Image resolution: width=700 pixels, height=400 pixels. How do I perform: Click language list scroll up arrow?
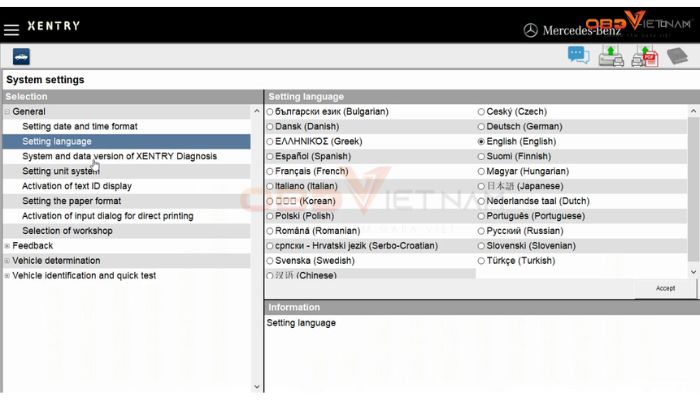pyautogui.click(x=693, y=111)
